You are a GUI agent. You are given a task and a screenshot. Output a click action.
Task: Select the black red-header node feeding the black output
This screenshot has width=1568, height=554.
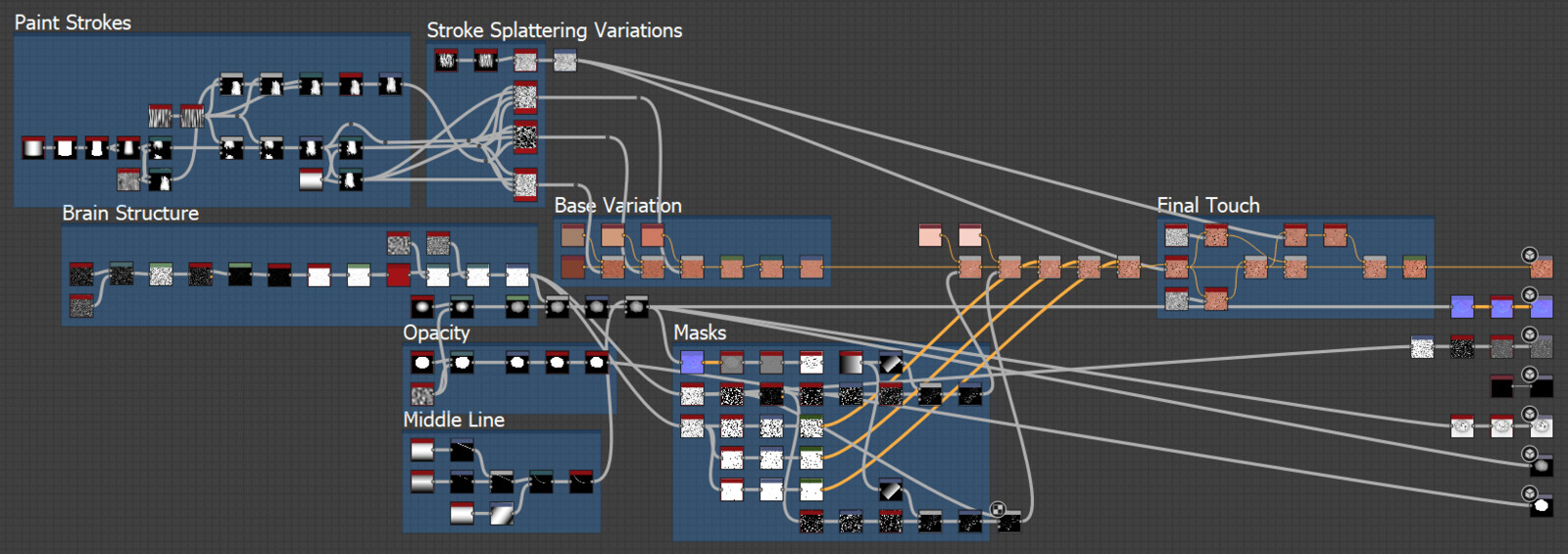[x=1501, y=386]
